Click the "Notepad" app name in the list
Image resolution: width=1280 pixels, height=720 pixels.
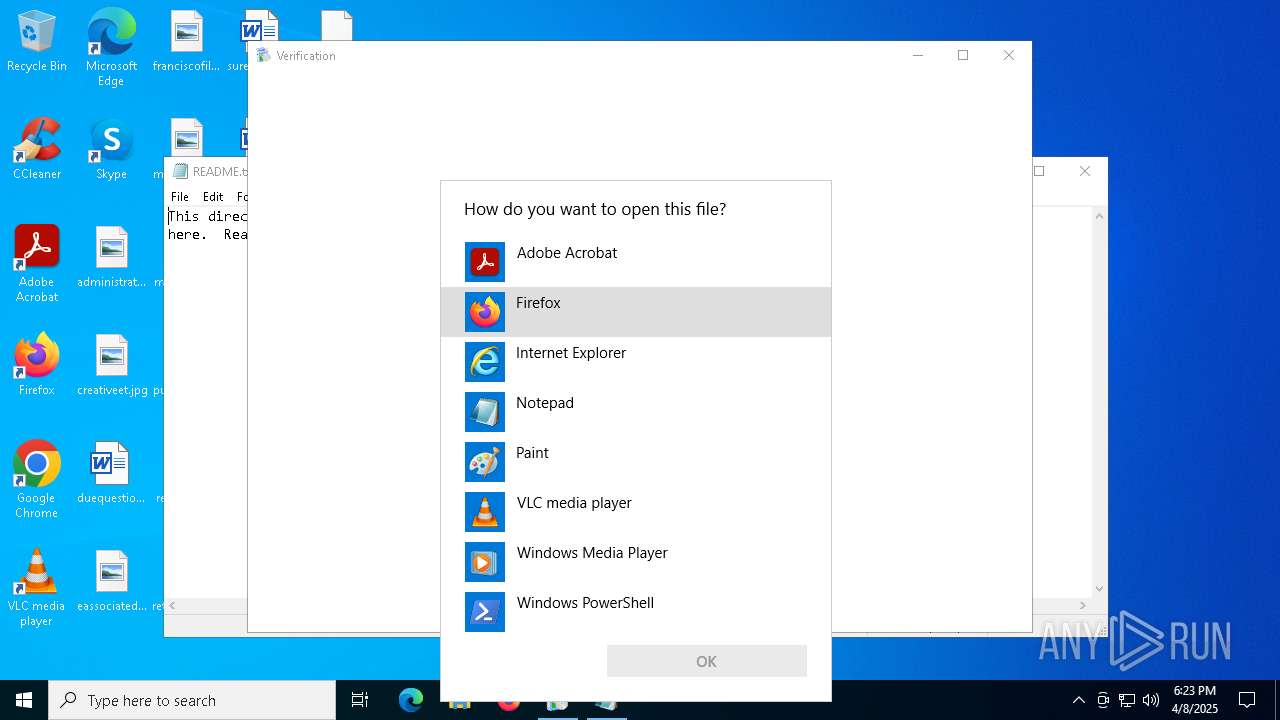tap(545, 403)
